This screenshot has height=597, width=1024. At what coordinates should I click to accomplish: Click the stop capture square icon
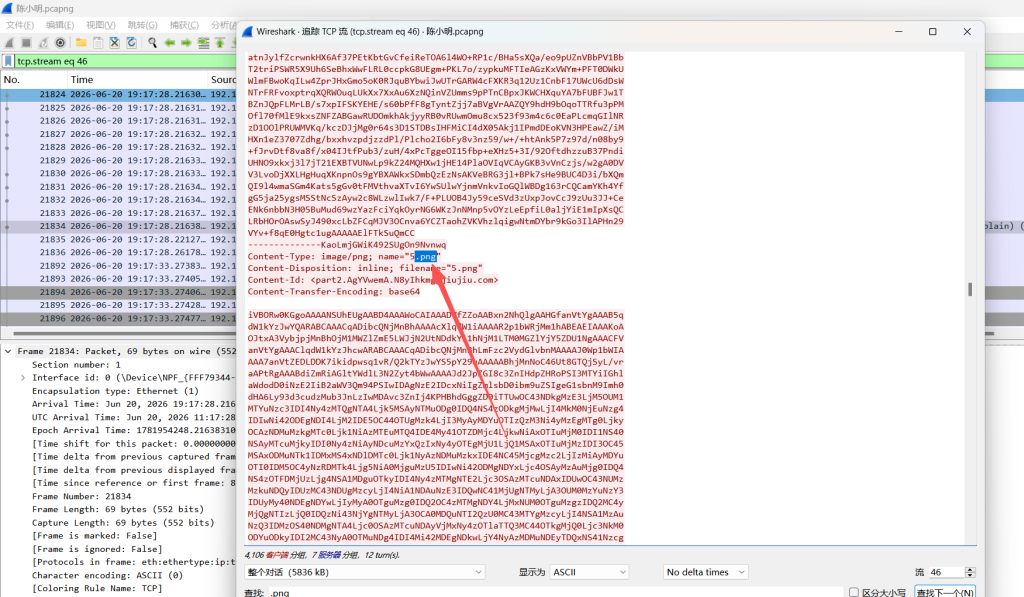pos(26,42)
